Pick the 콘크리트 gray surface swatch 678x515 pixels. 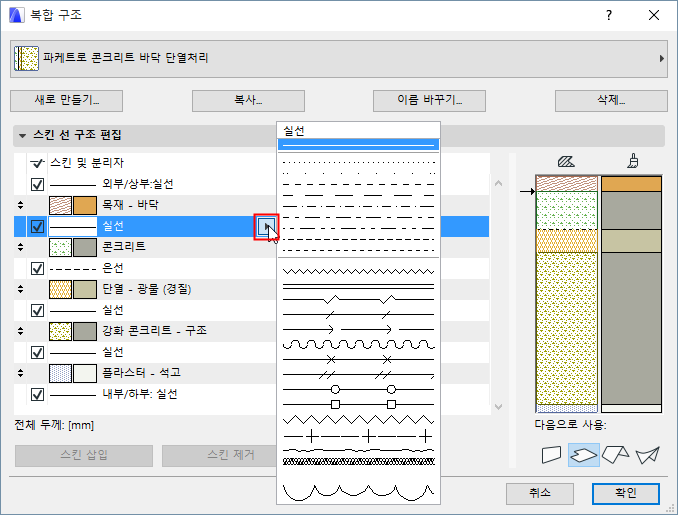tap(85, 247)
